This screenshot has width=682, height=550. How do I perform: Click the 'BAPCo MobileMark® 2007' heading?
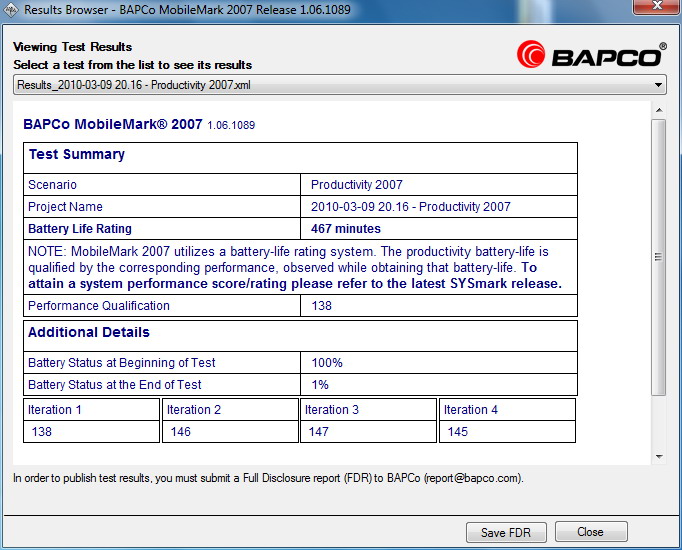coord(113,124)
